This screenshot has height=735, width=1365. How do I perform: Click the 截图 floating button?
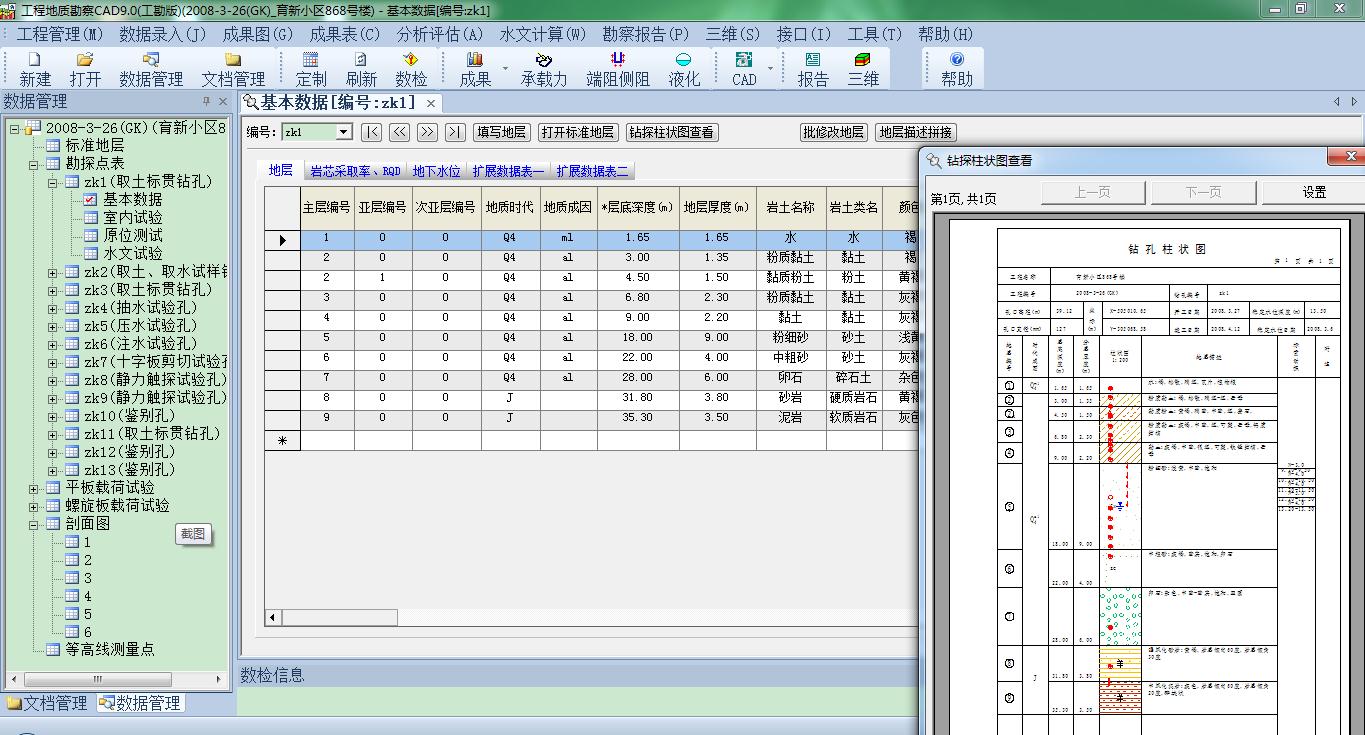tap(193, 534)
